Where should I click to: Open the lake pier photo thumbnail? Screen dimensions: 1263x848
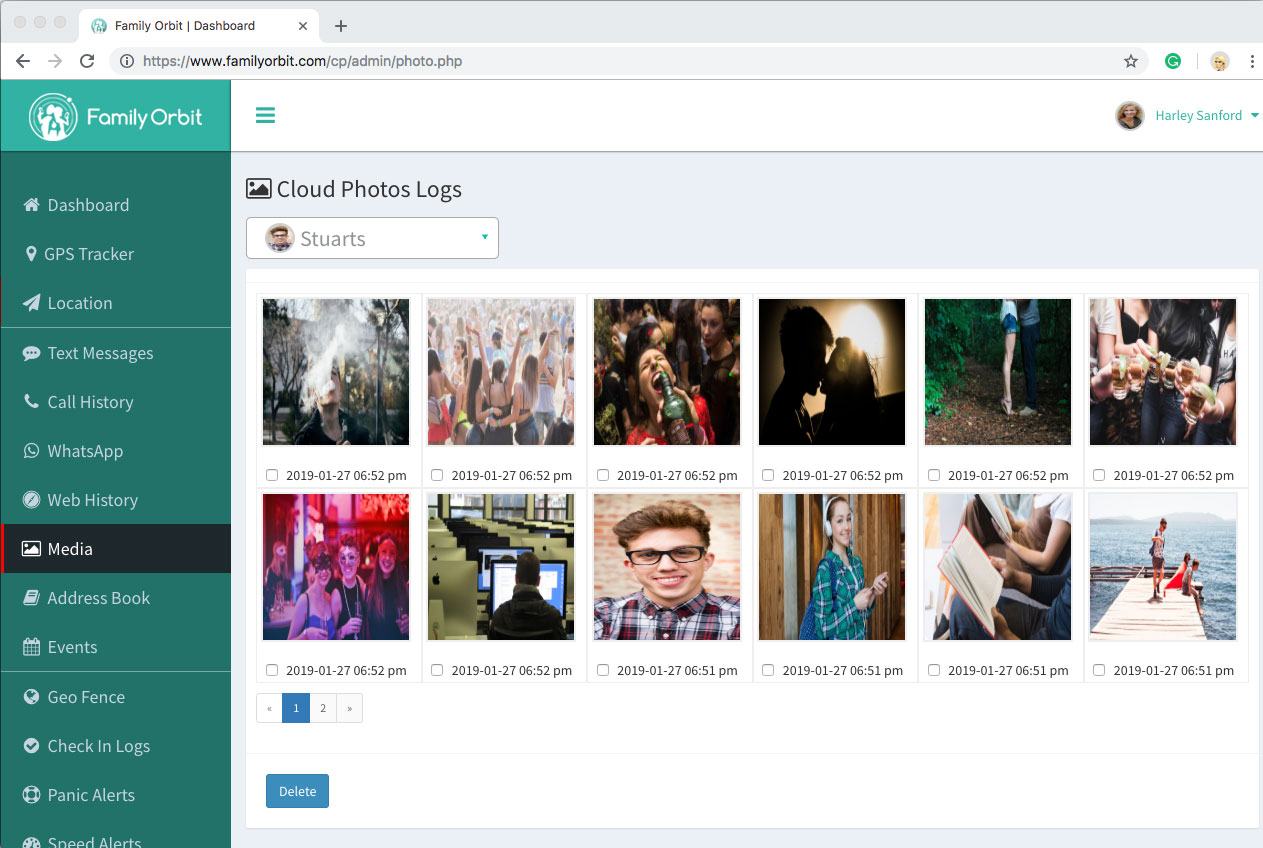click(x=1163, y=567)
